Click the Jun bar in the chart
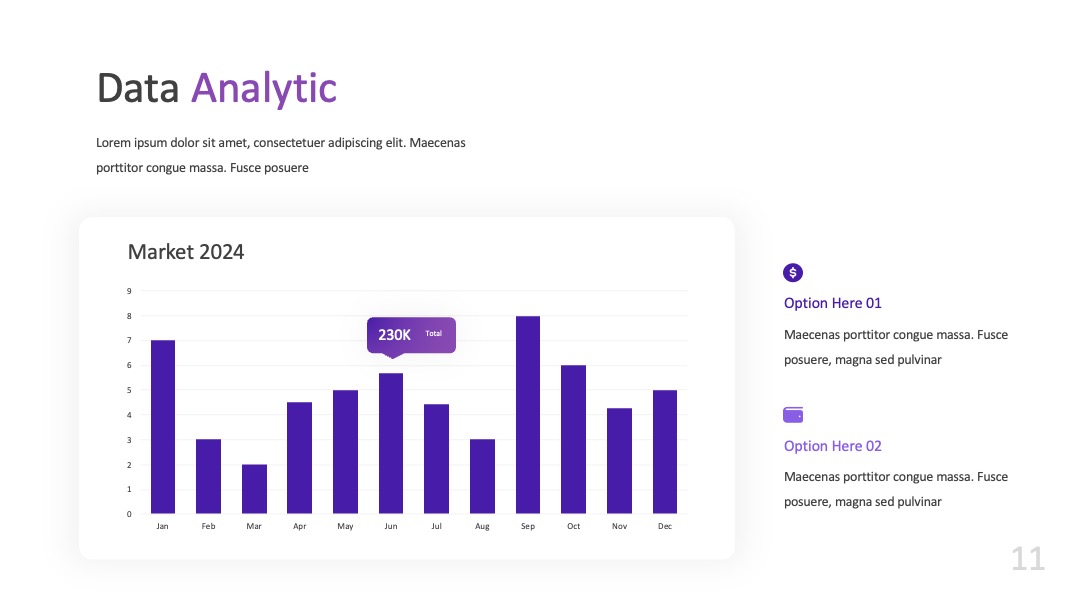The width and height of the screenshot is (1080, 608). [x=391, y=443]
